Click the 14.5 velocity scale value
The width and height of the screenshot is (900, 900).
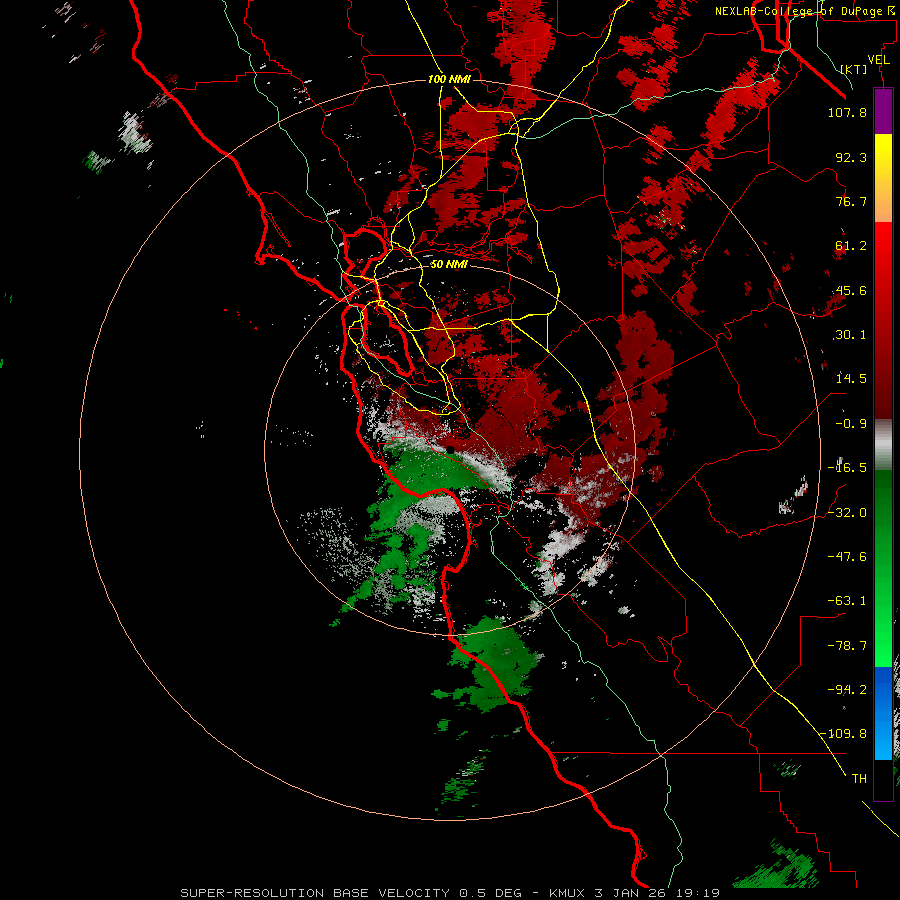(x=851, y=379)
